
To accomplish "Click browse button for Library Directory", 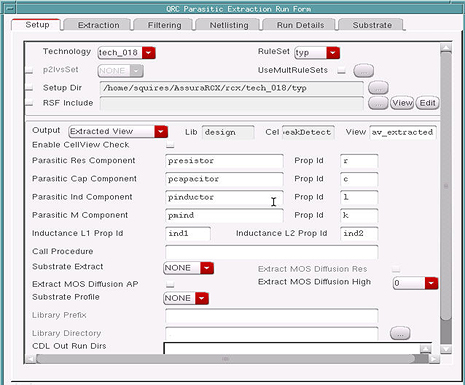I will [400, 333].
